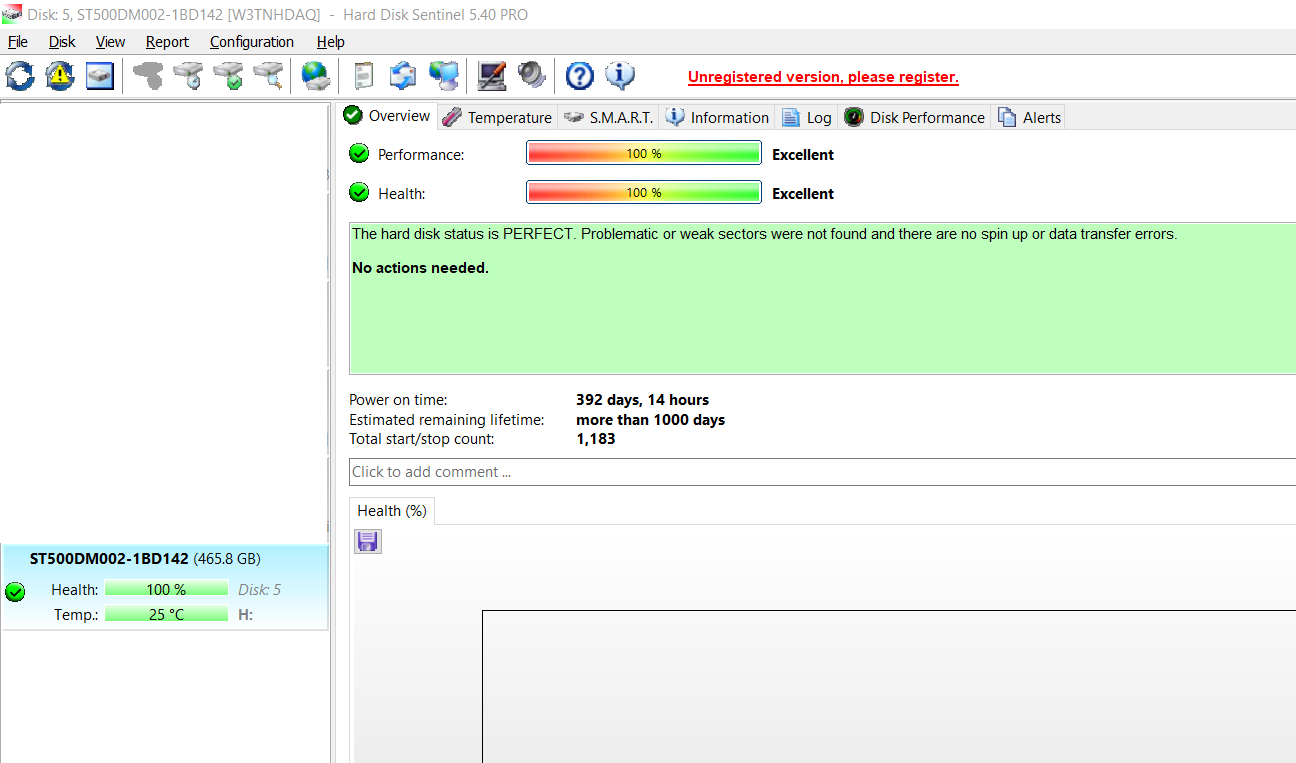Viewport: 1296px width, 763px height.
Task: Click the 'Estimated remaining lifetime:' label
Action: tap(446, 420)
